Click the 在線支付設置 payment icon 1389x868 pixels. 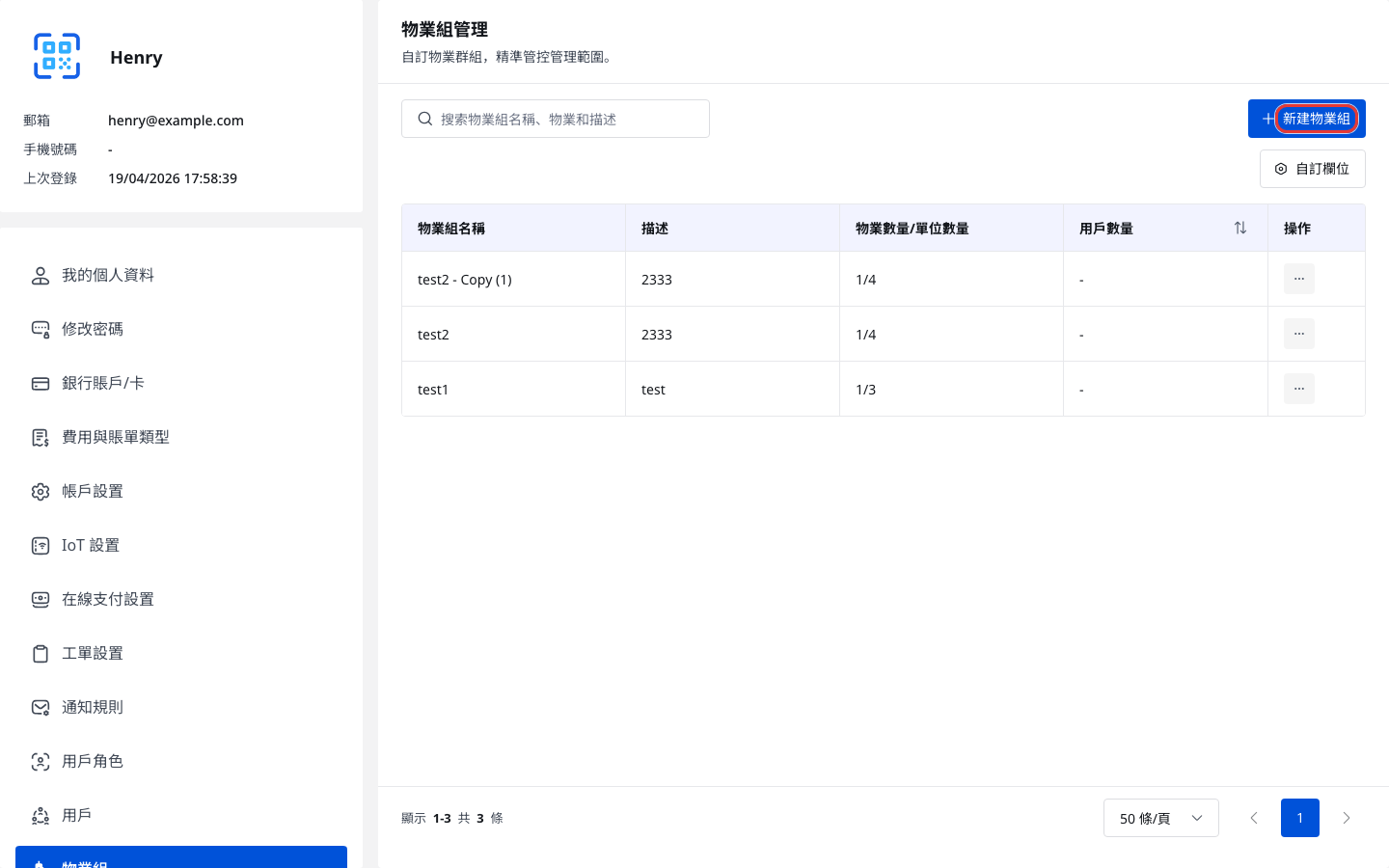coord(41,600)
